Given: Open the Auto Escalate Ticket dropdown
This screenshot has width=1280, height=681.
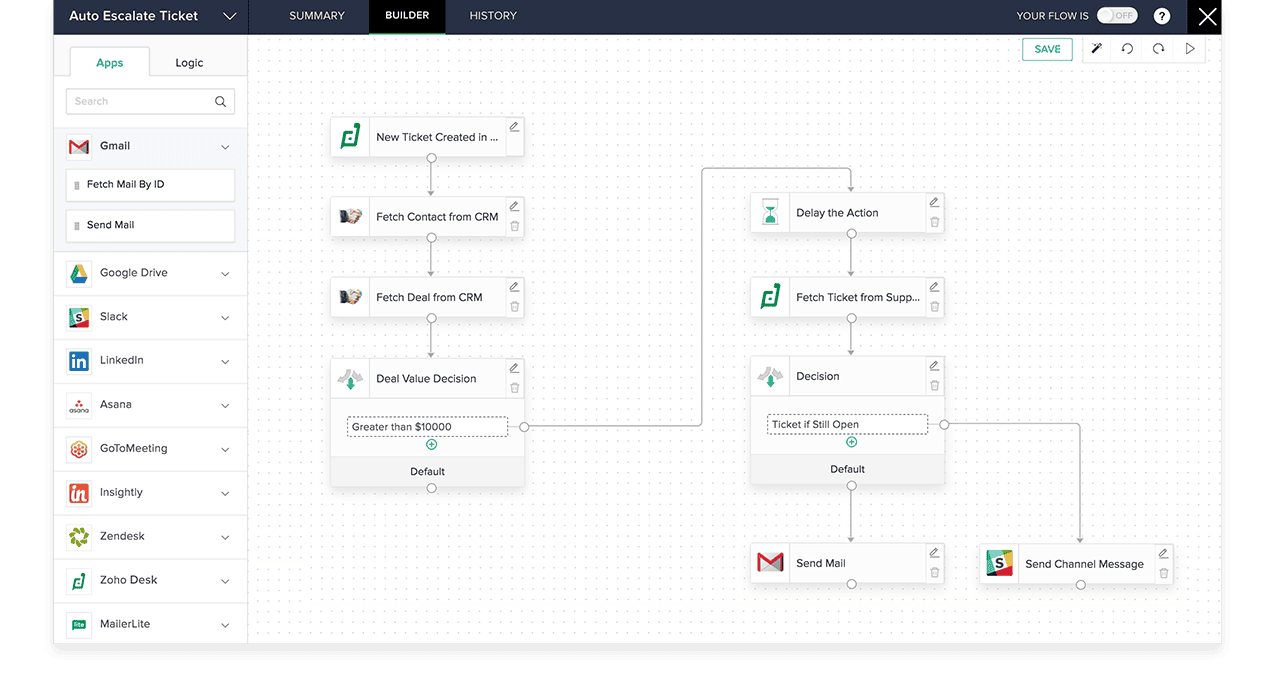Looking at the screenshot, I should pyautogui.click(x=229, y=16).
